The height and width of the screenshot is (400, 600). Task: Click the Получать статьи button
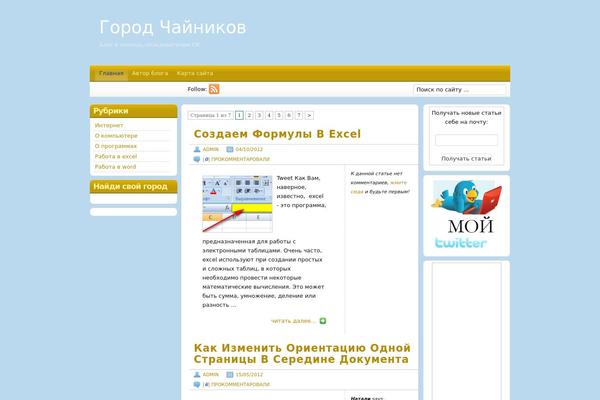(x=466, y=158)
